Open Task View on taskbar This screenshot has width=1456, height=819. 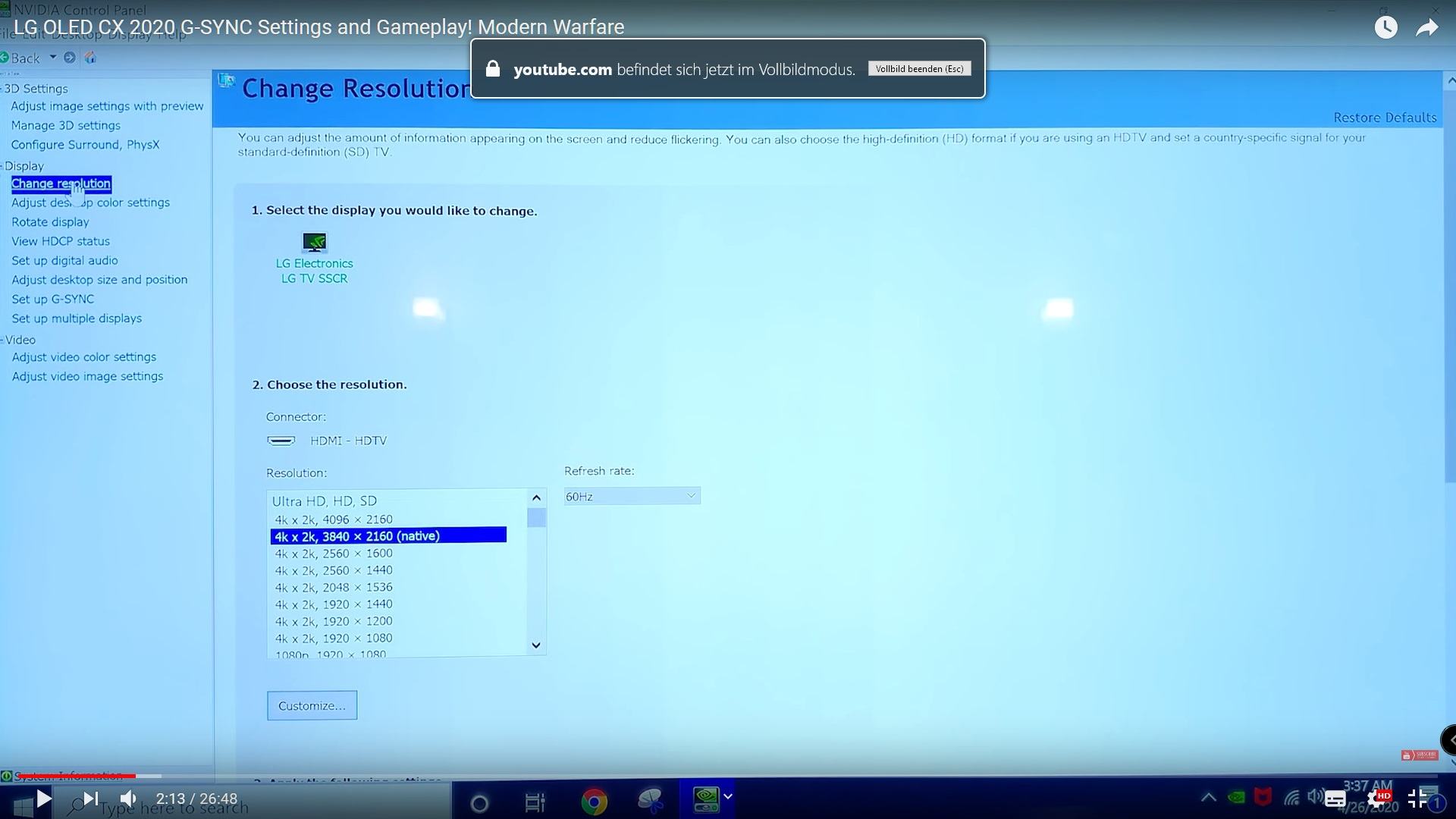(x=535, y=802)
